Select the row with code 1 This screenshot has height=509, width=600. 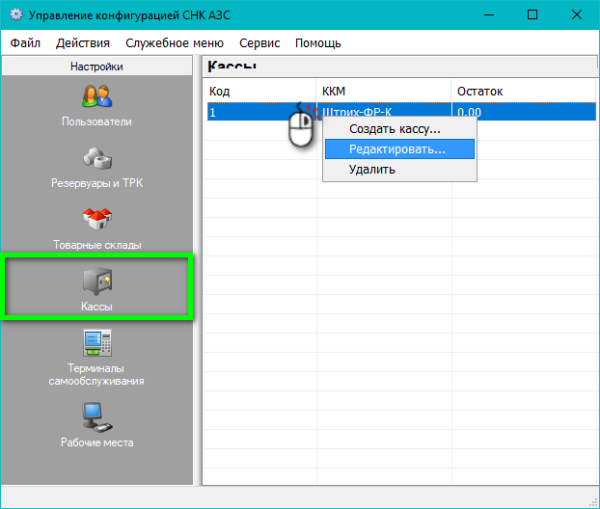[x=240, y=113]
